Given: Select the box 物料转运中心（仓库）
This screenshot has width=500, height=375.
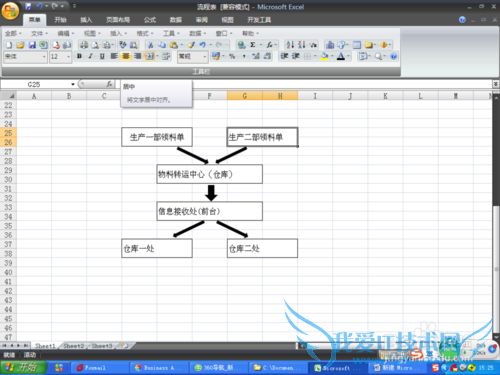Looking at the screenshot, I should click(x=209, y=174).
